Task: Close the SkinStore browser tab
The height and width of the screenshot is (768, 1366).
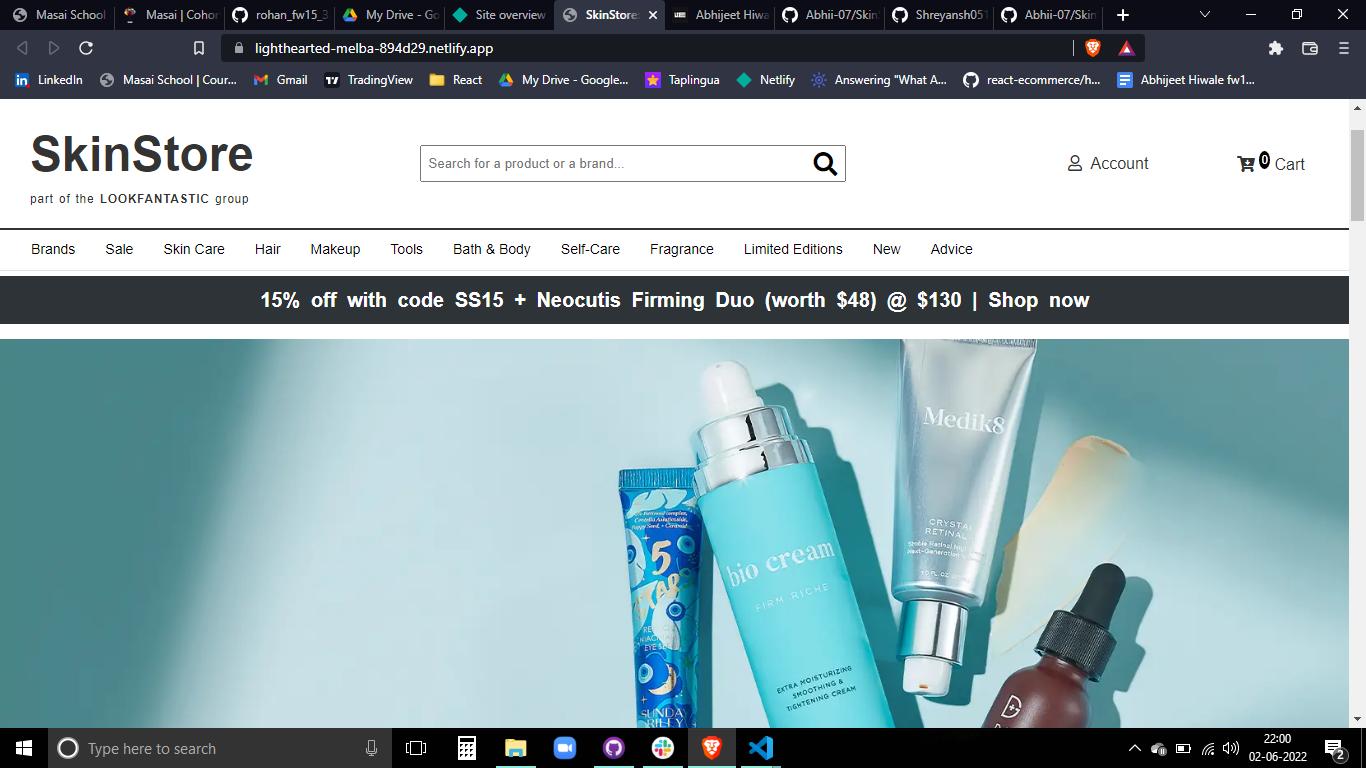Action: pyautogui.click(x=653, y=15)
